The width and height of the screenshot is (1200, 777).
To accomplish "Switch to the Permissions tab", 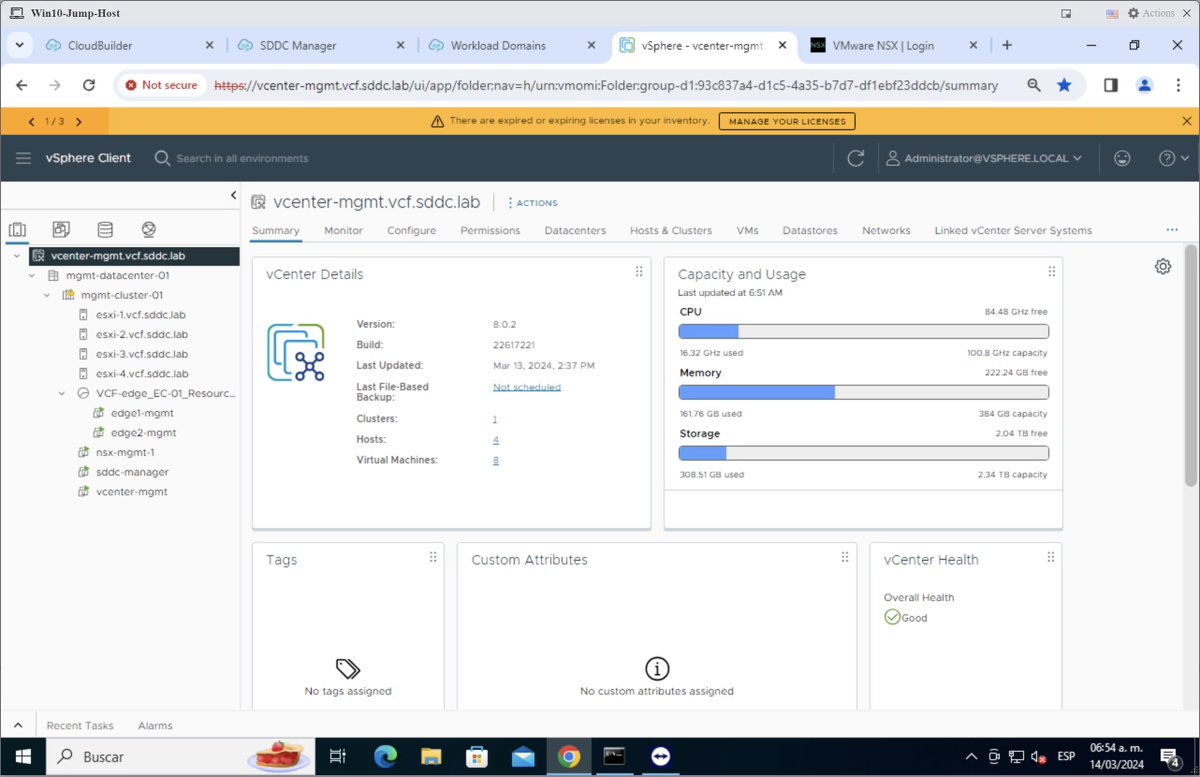I will (490, 230).
